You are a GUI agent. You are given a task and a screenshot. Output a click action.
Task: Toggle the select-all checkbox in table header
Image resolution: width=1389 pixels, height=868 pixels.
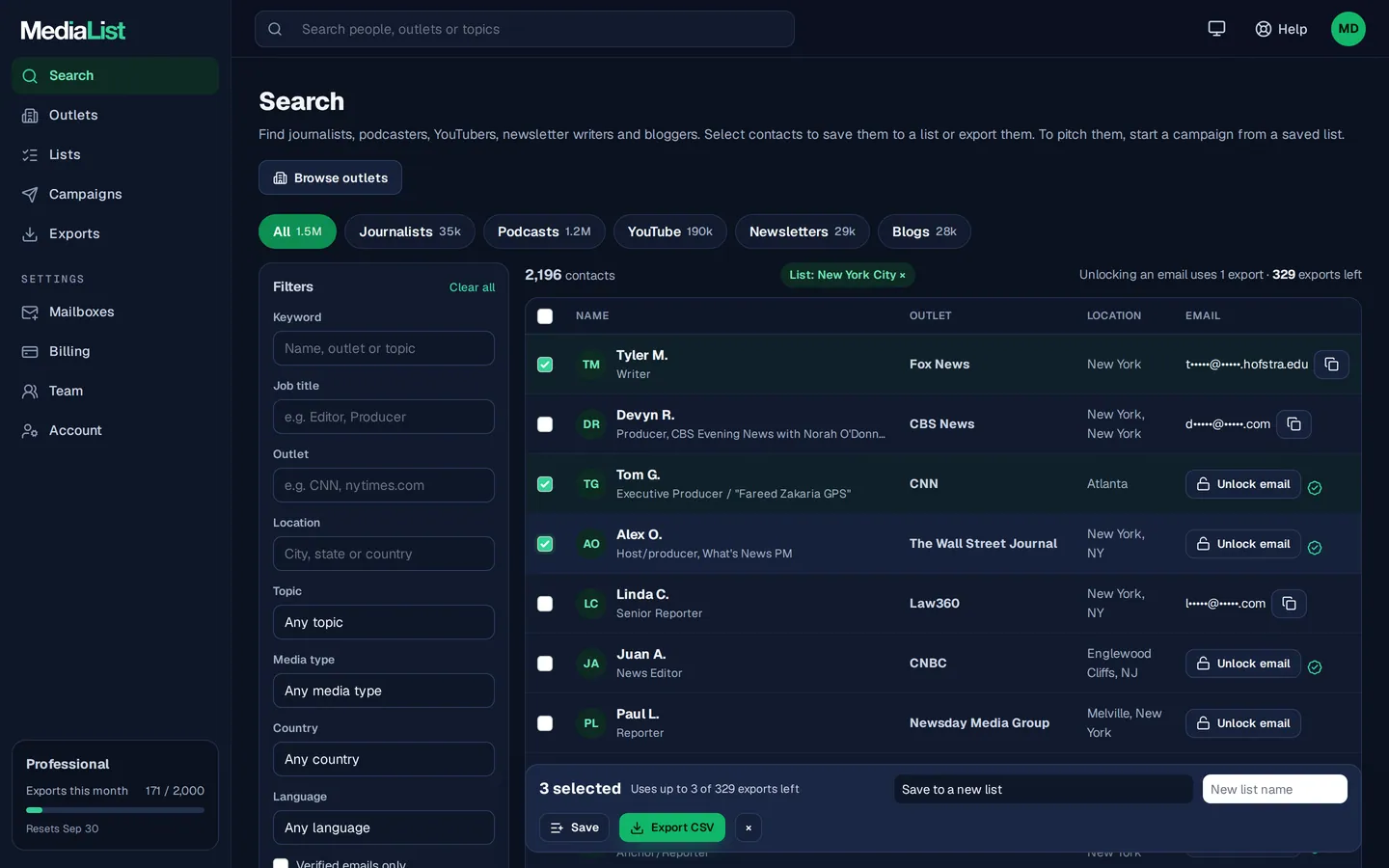point(545,316)
